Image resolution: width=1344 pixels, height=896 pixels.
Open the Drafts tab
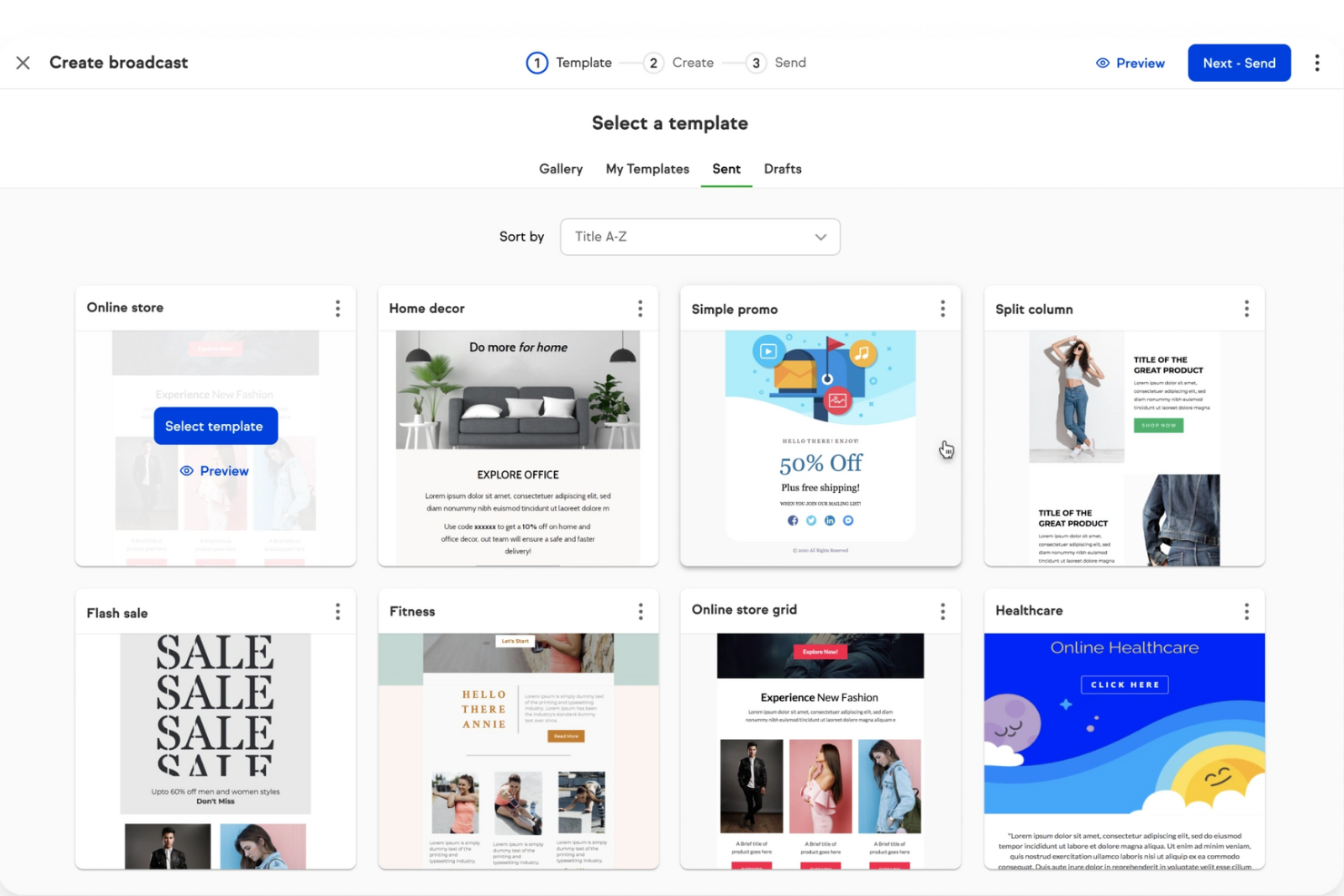(782, 169)
